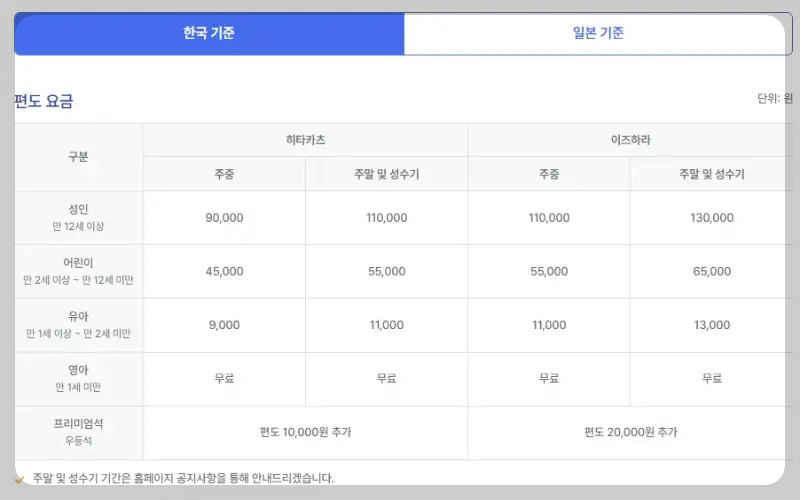Click the 65,000 fare cell

(x=712, y=271)
